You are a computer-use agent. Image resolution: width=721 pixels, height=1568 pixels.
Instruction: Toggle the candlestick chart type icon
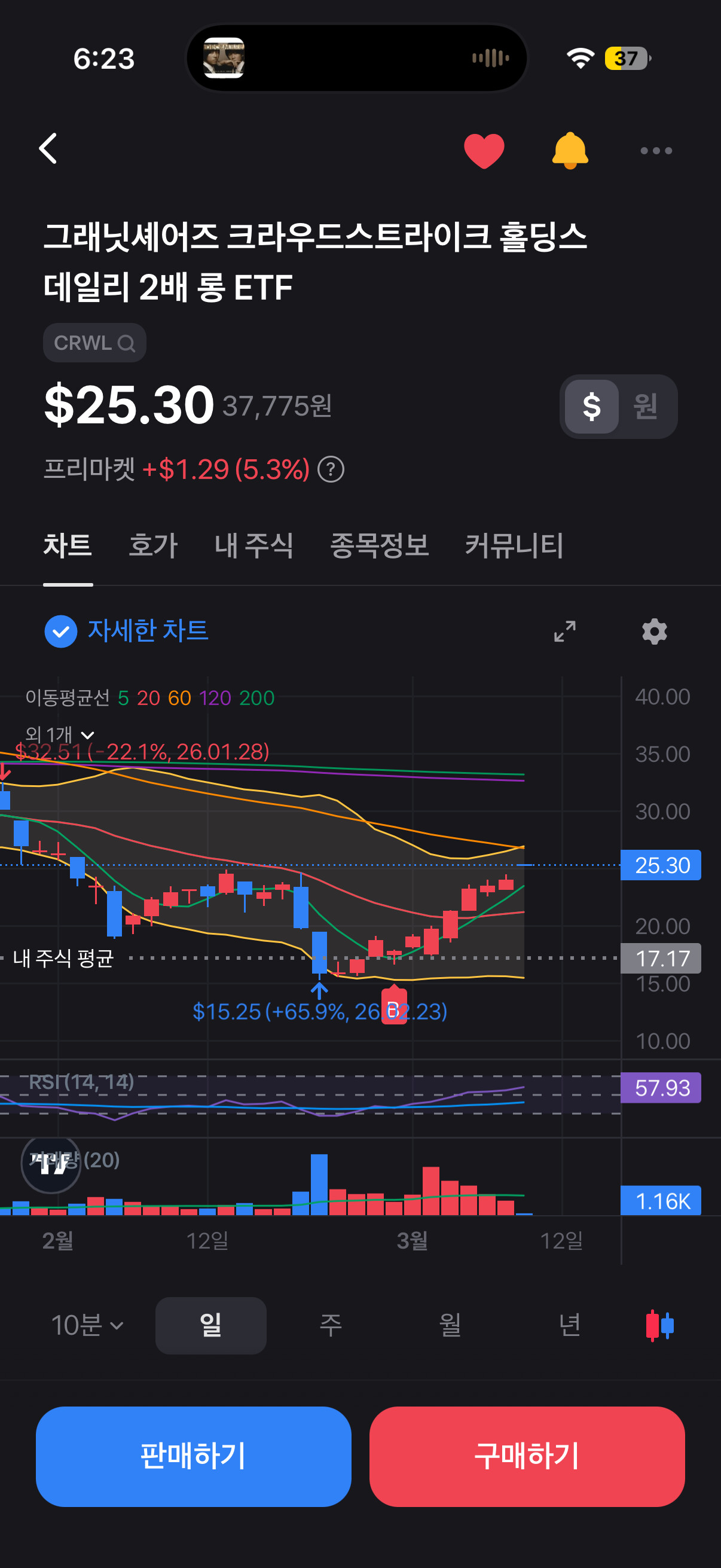(x=659, y=1325)
